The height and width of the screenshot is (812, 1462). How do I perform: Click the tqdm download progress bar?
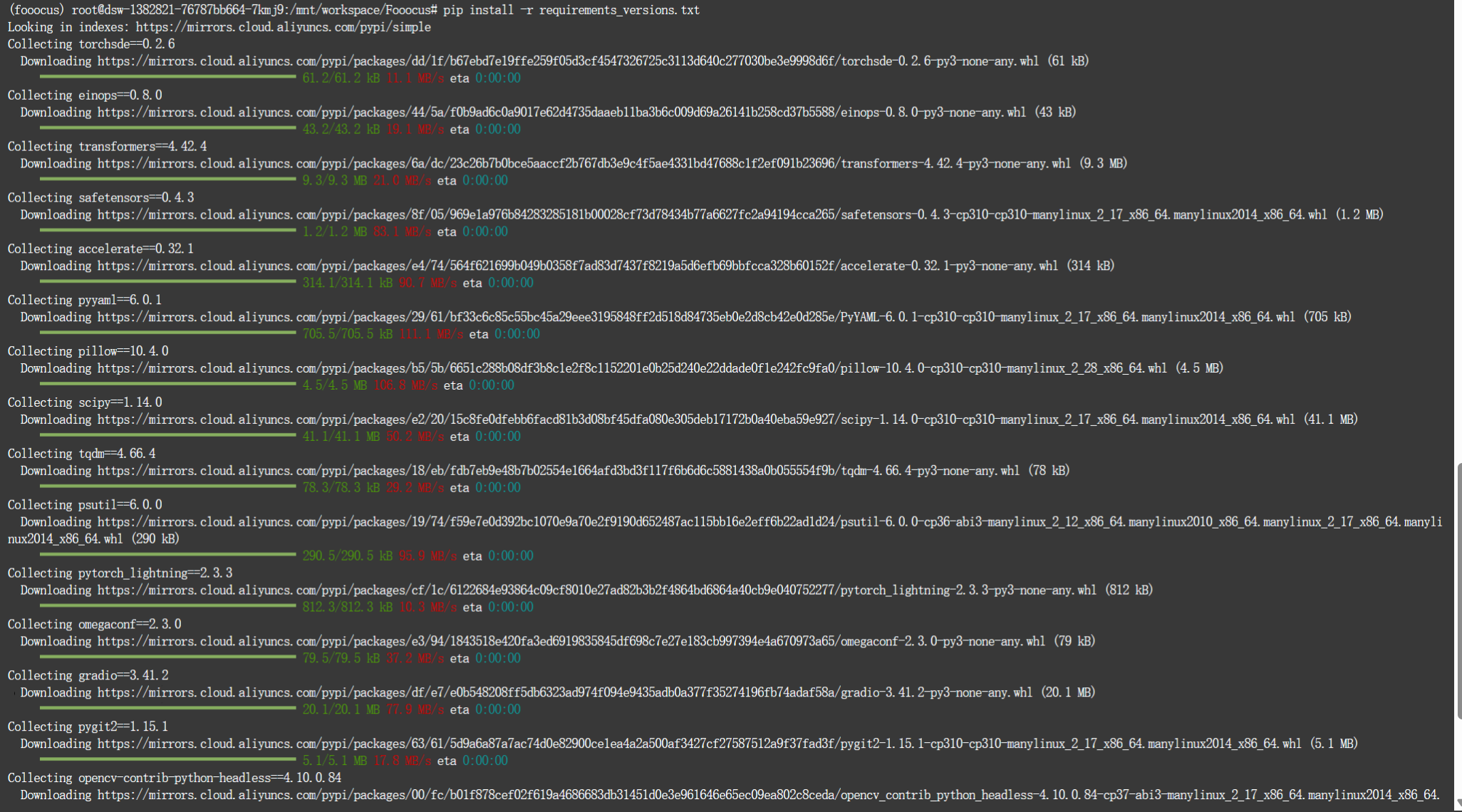[x=167, y=487]
